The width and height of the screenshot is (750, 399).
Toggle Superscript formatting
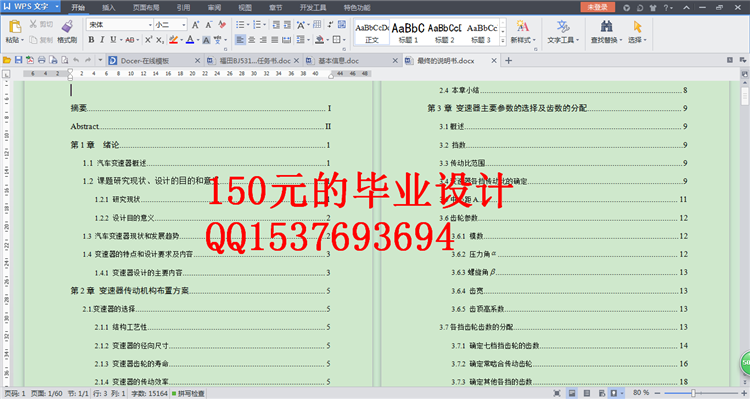pyautogui.click(x=148, y=40)
